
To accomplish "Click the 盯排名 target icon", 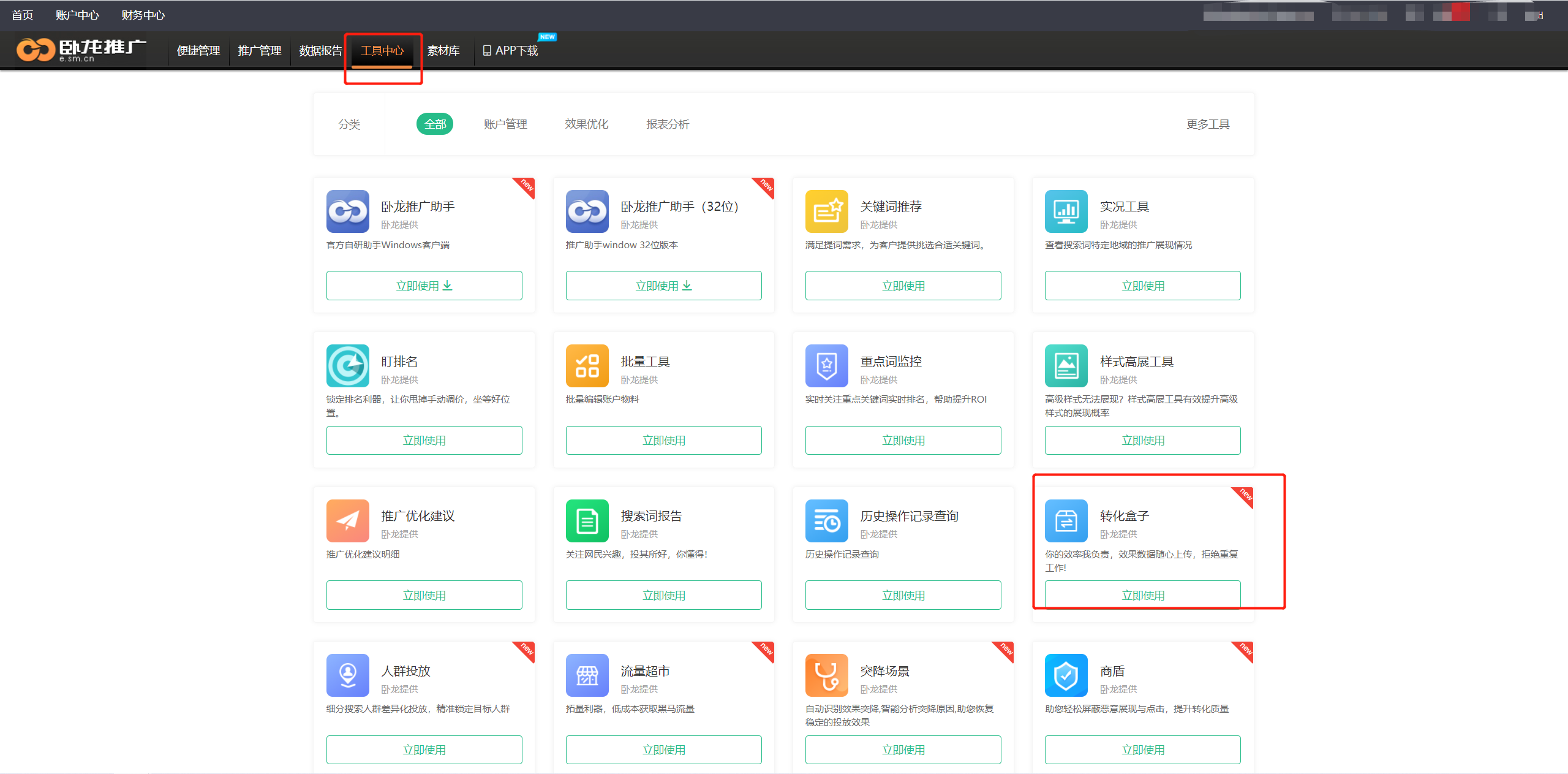I will point(347,366).
